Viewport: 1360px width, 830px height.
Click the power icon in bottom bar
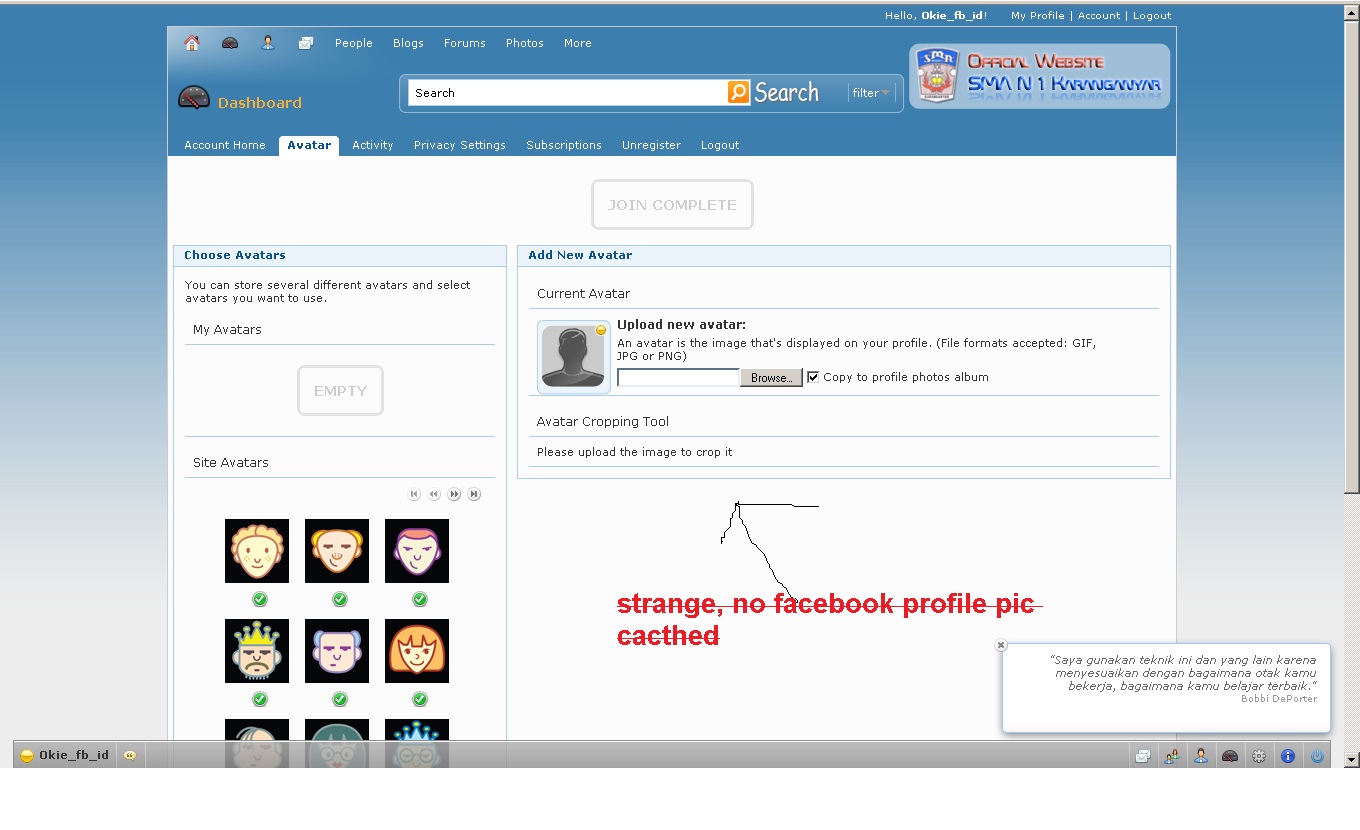point(1317,756)
